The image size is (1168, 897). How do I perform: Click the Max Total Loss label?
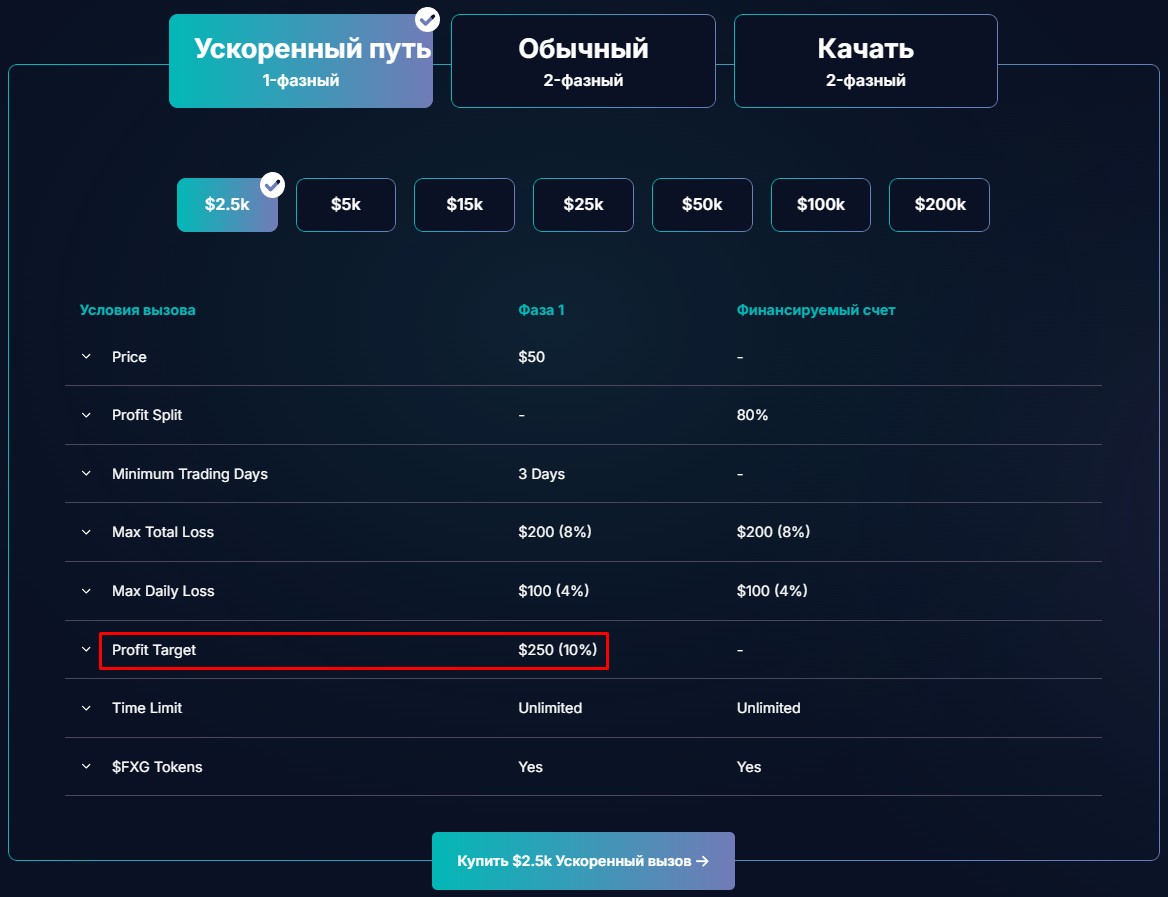162,532
